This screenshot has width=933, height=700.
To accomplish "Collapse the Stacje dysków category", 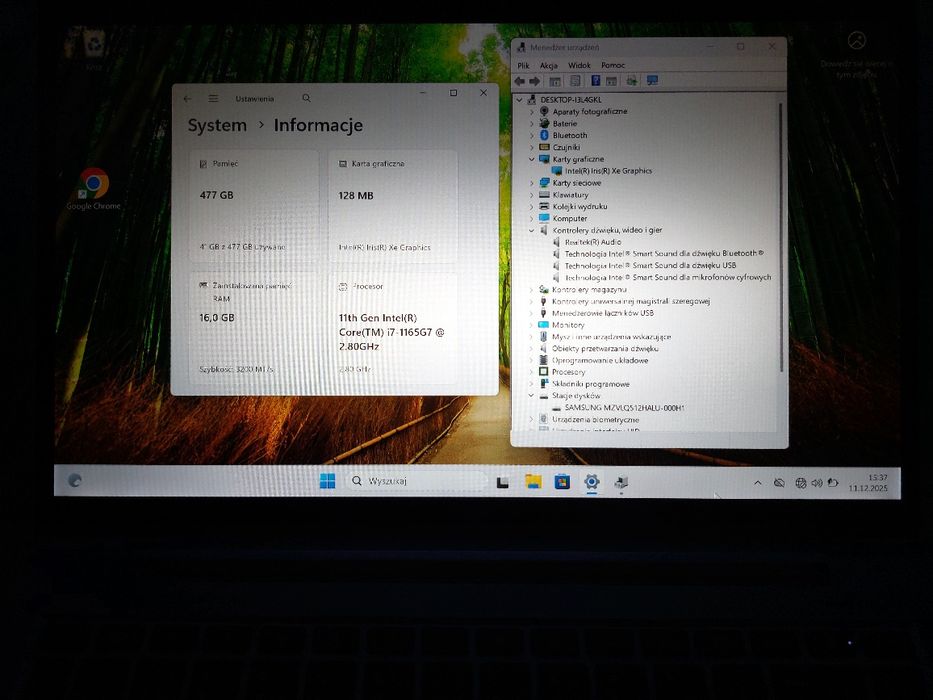I will point(531,396).
